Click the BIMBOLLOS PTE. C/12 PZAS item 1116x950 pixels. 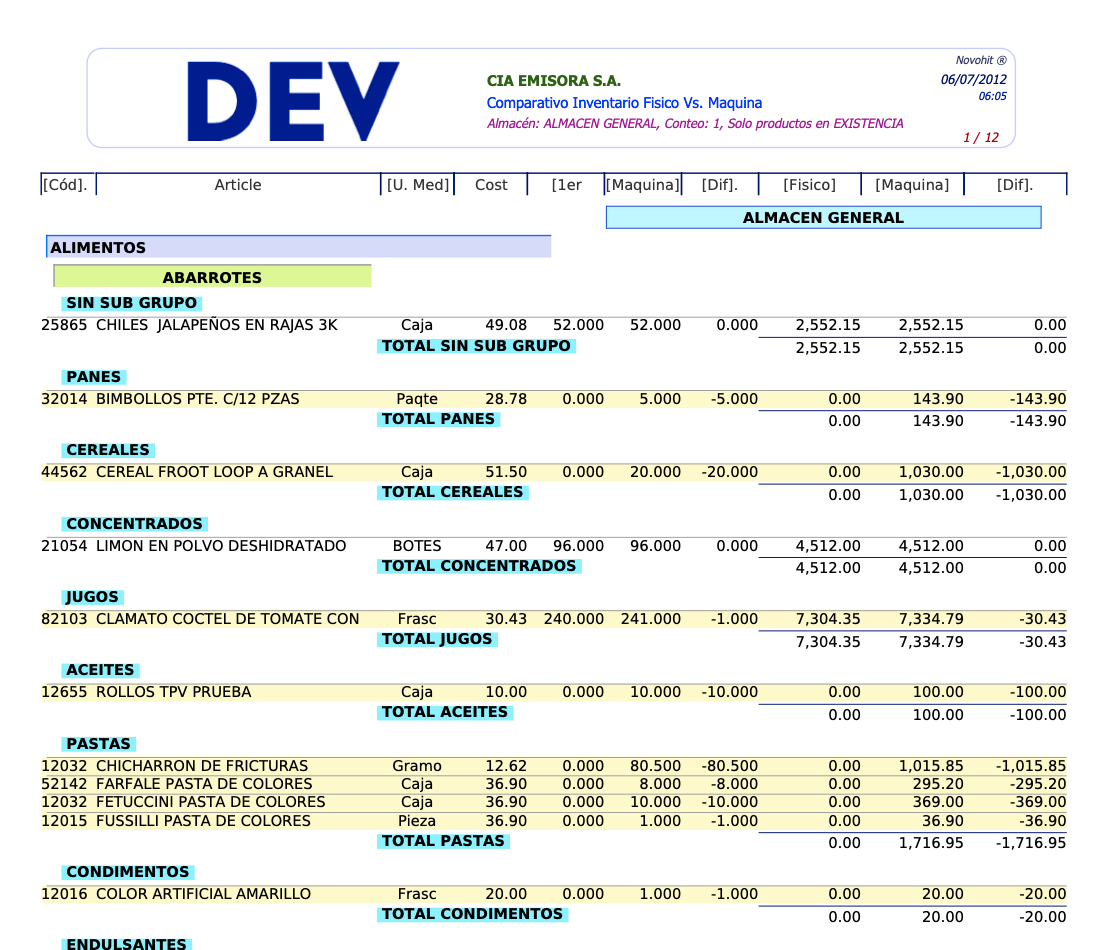coord(198,399)
